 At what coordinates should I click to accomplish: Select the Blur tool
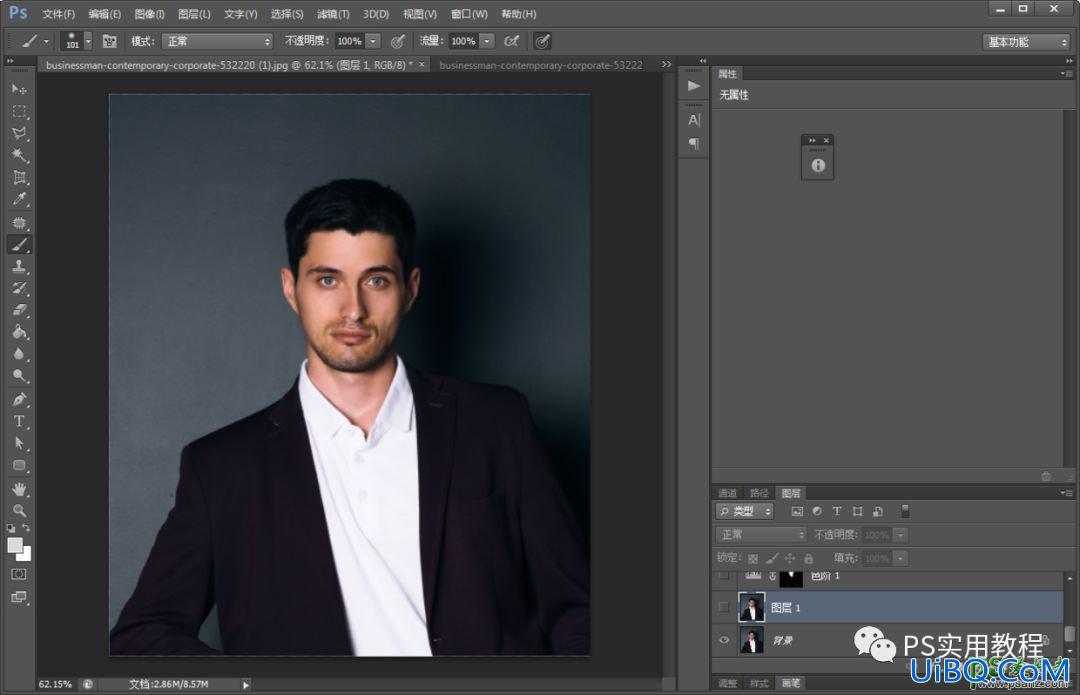[x=19, y=354]
